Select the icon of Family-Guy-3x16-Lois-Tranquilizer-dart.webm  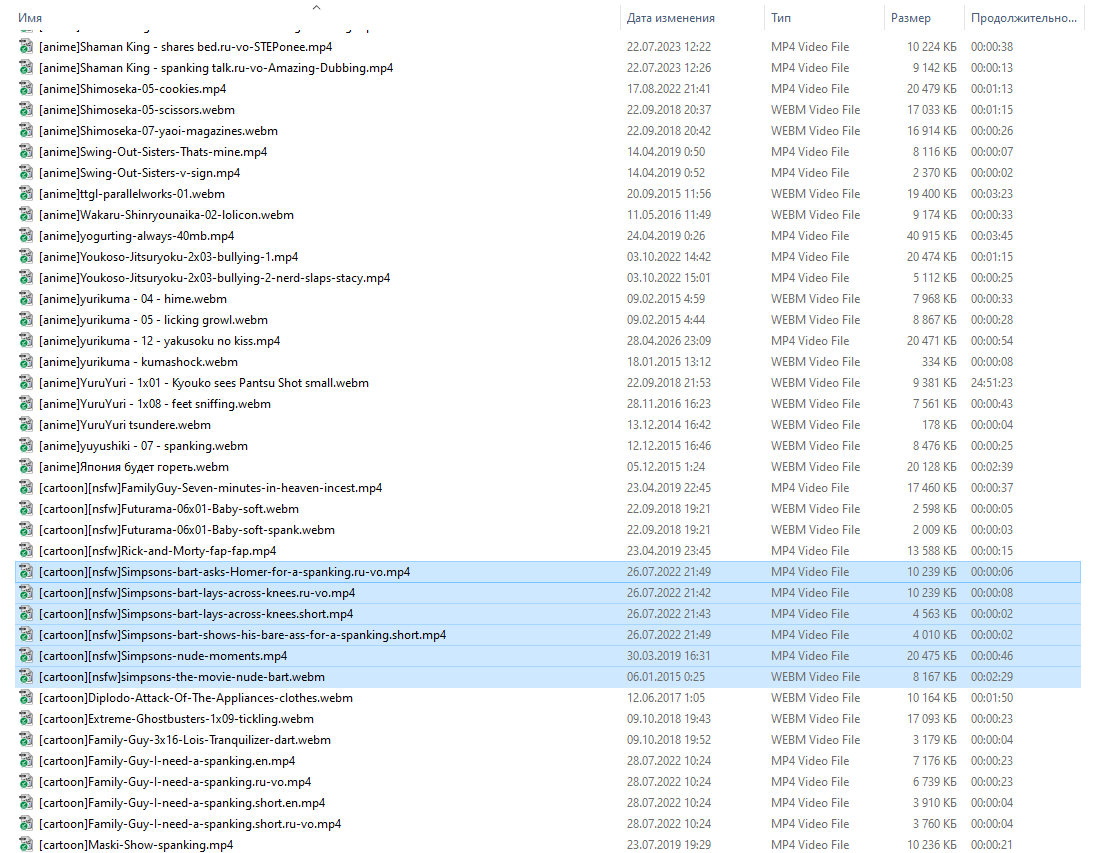[x=26, y=740]
